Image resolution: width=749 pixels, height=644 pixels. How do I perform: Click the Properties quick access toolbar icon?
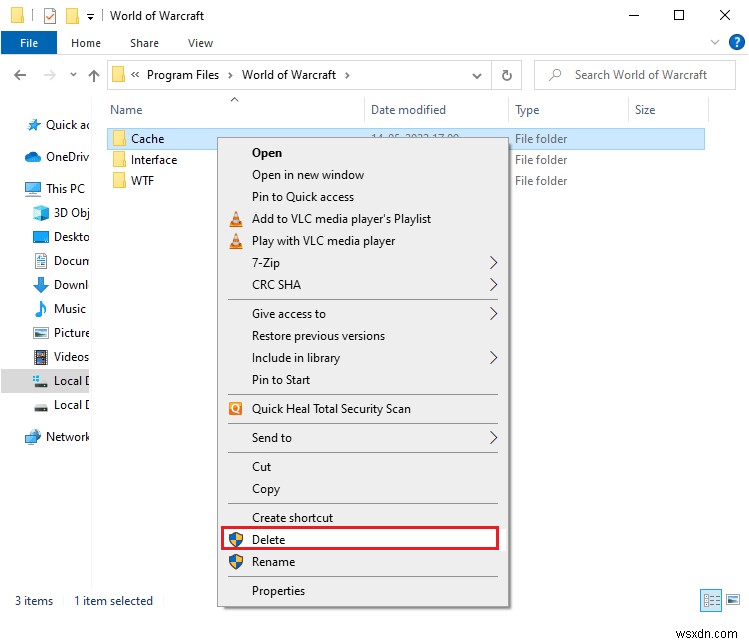coord(50,16)
